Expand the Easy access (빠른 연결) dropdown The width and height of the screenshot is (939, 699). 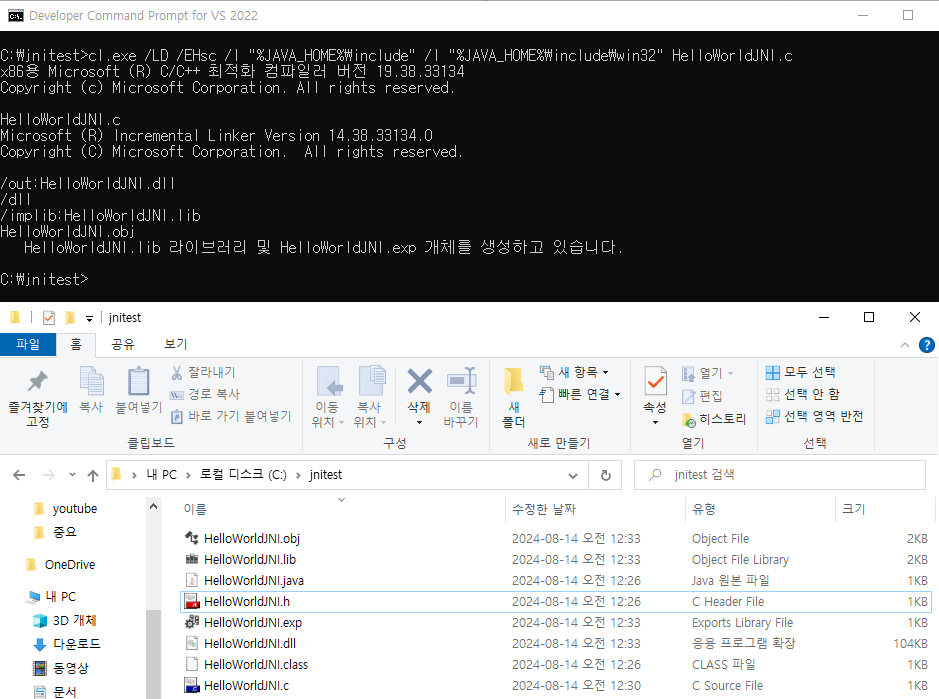[x=617, y=394]
